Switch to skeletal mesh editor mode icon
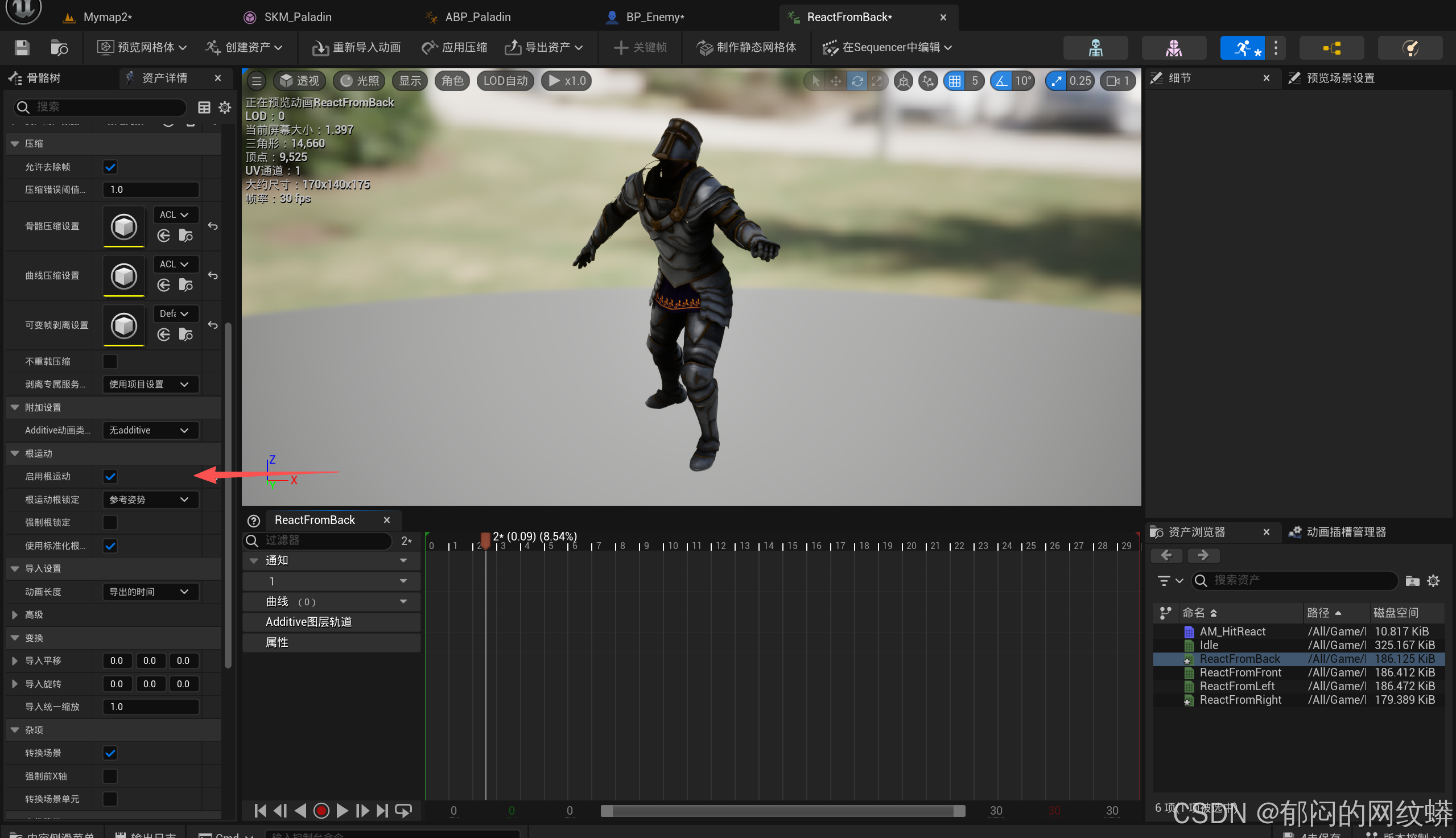The height and width of the screenshot is (838, 1456). tap(1173, 48)
